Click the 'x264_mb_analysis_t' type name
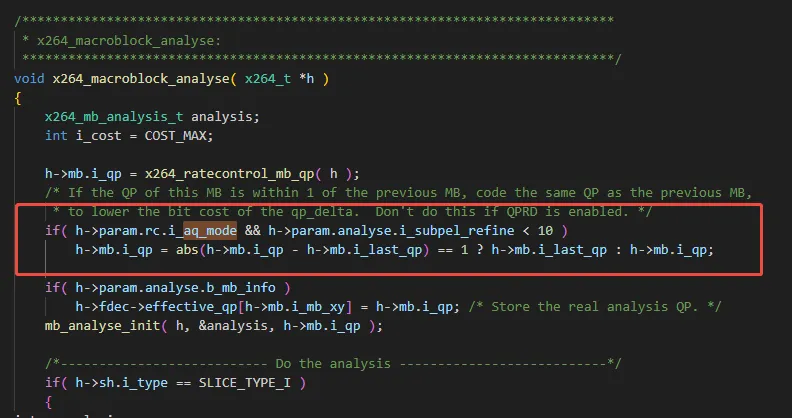The height and width of the screenshot is (418, 792). [x=114, y=117]
